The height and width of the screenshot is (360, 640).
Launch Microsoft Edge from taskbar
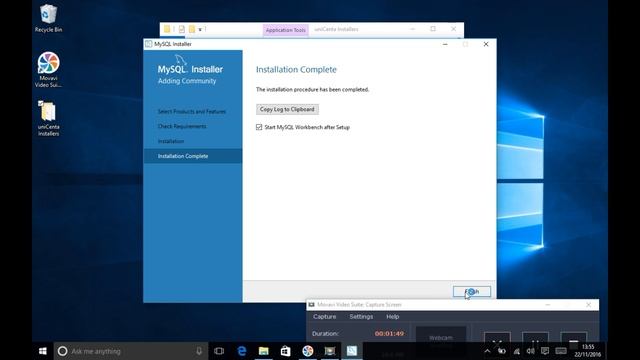(242, 351)
